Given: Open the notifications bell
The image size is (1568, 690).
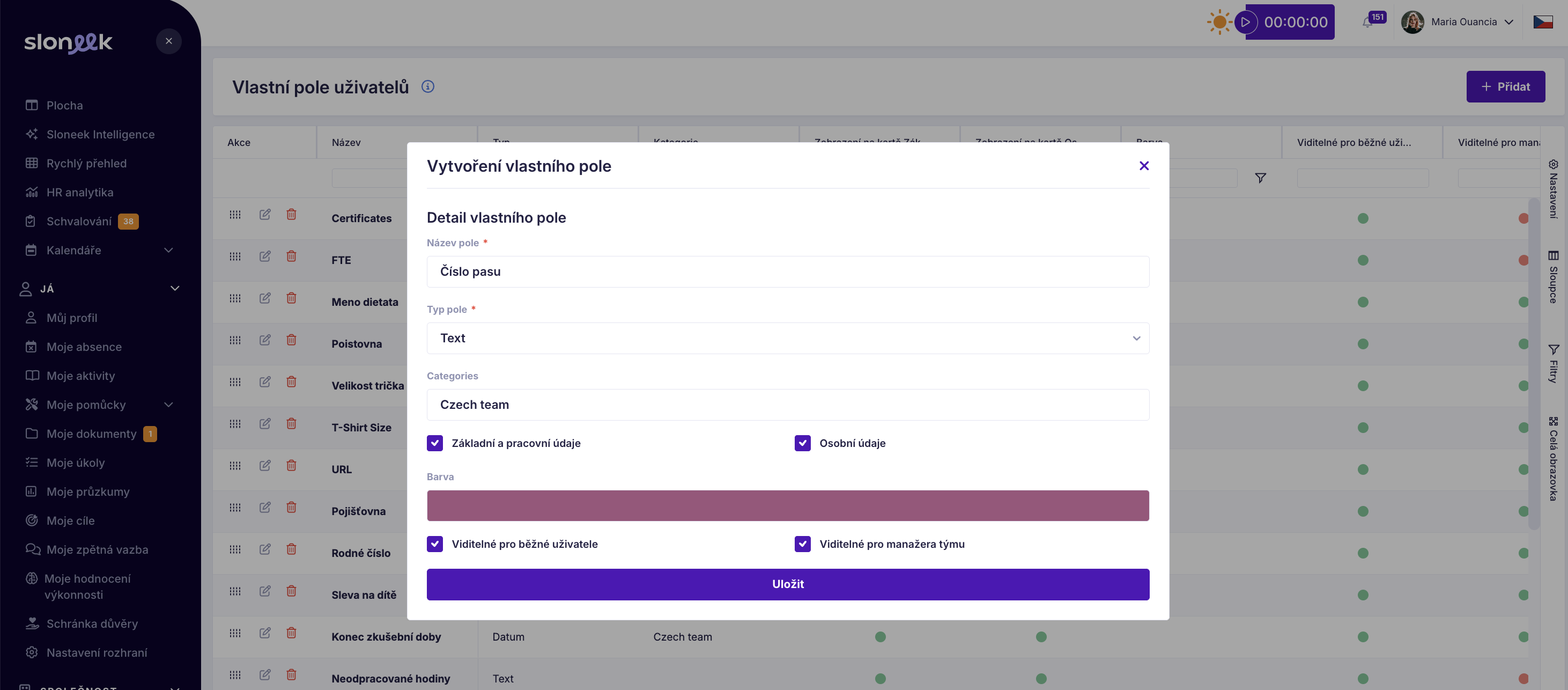Looking at the screenshot, I should coord(1367,23).
